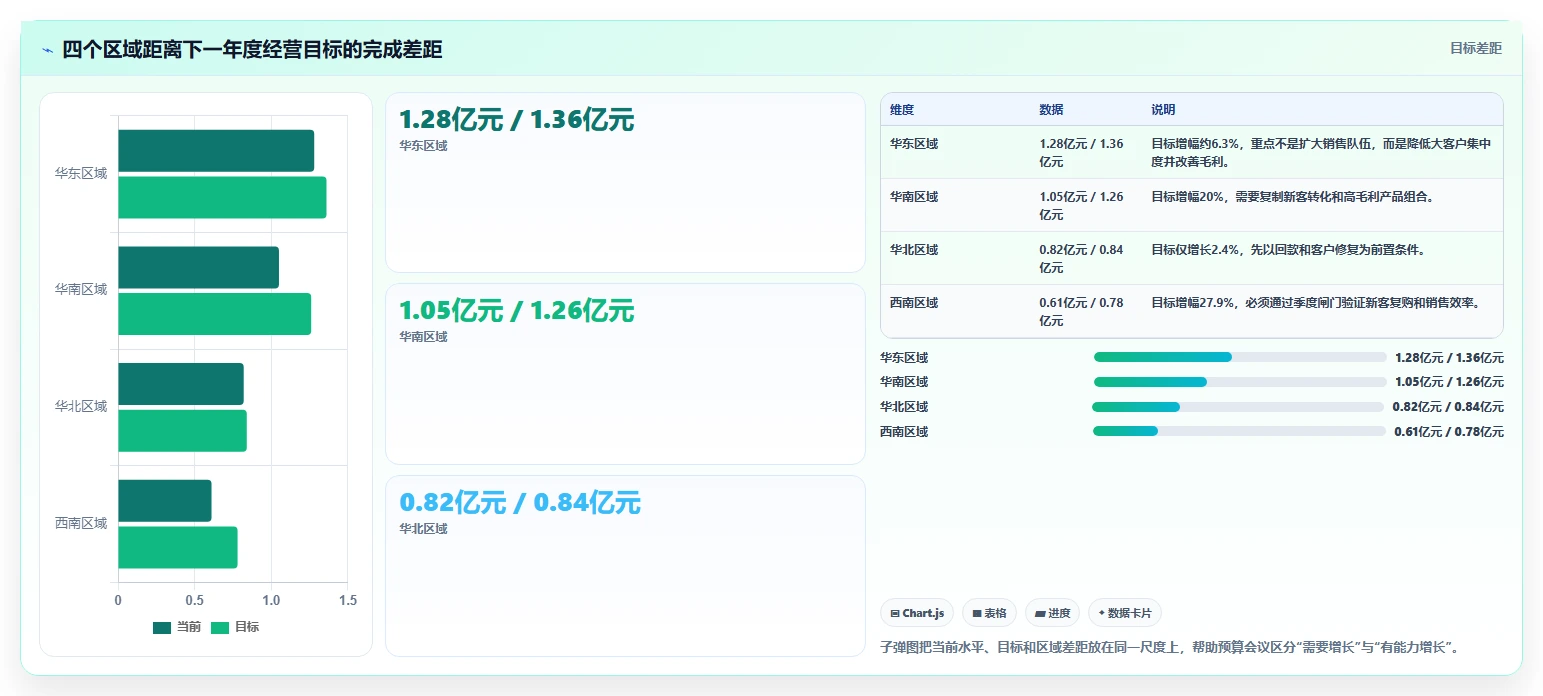
Task: Click the 0.61亿元 / 0.78亿元 progress value
Action: point(1449,432)
